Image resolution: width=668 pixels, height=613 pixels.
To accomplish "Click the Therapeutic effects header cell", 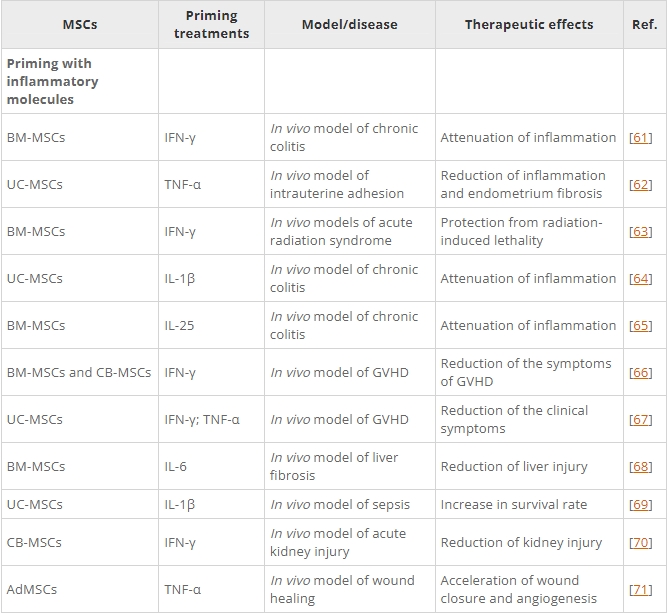I will click(x=528, y=25).
